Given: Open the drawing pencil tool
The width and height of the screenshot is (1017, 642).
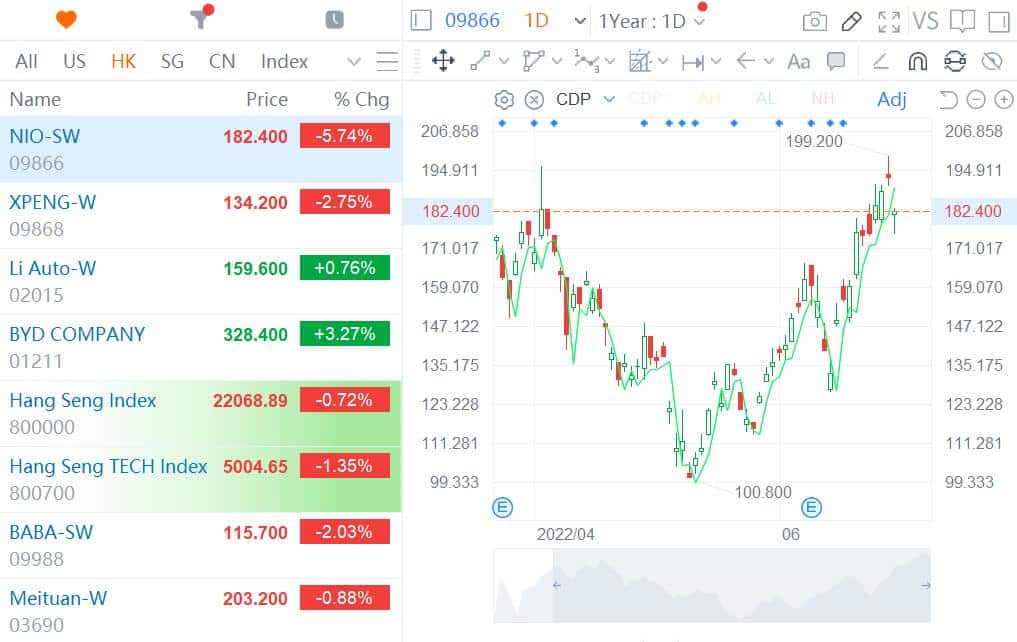Looking at the screenshot, I should click(x=851, y=20).
